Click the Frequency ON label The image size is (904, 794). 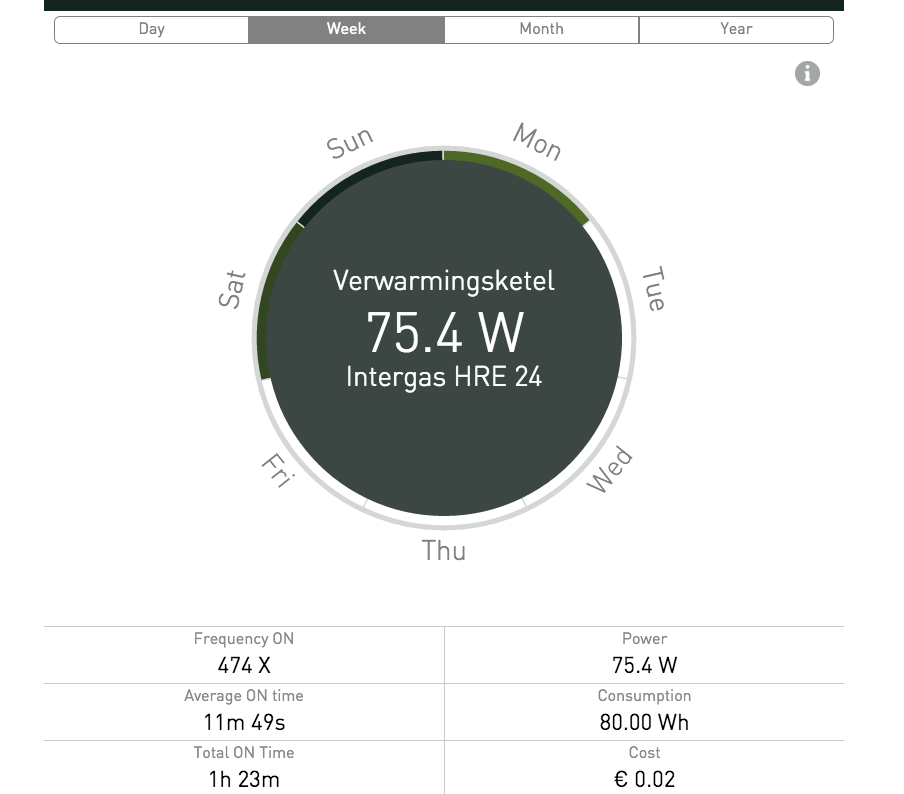tap(244, 639)
